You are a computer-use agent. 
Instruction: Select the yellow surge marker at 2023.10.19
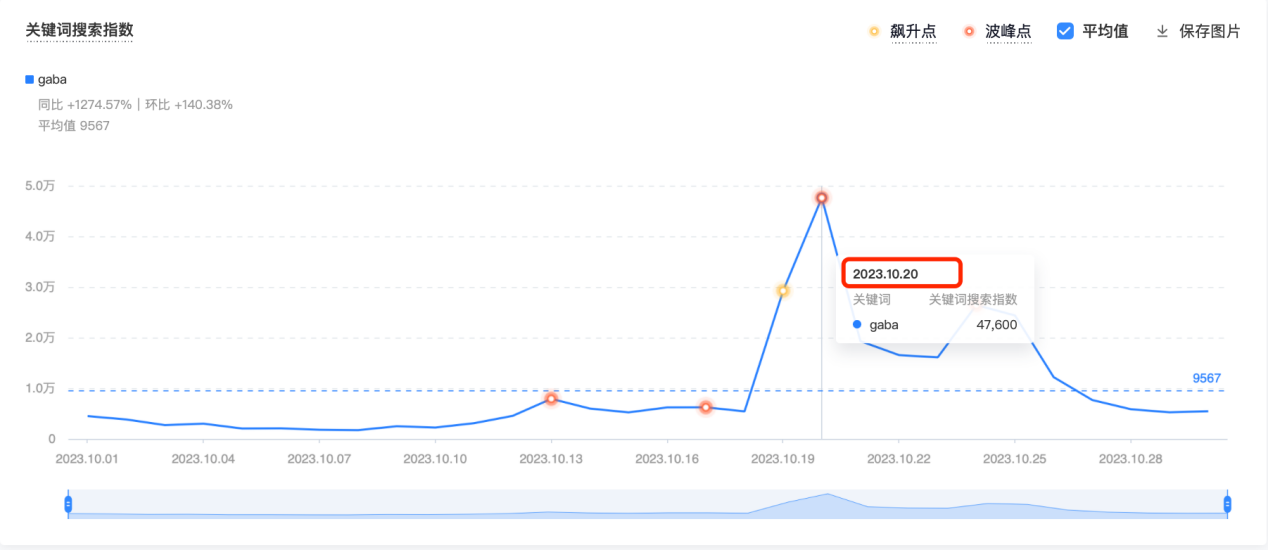pos(783,291)
